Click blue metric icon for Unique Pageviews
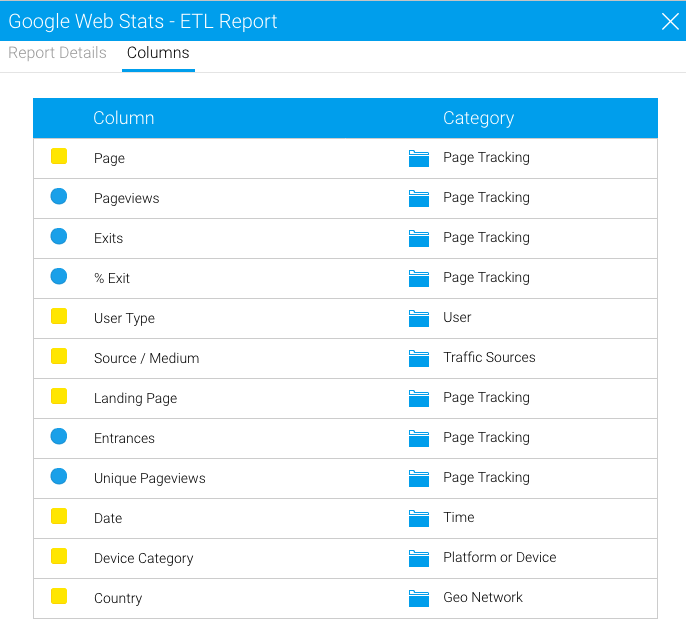The width and height of the screenshot is (686, 621). coord(59,476)
